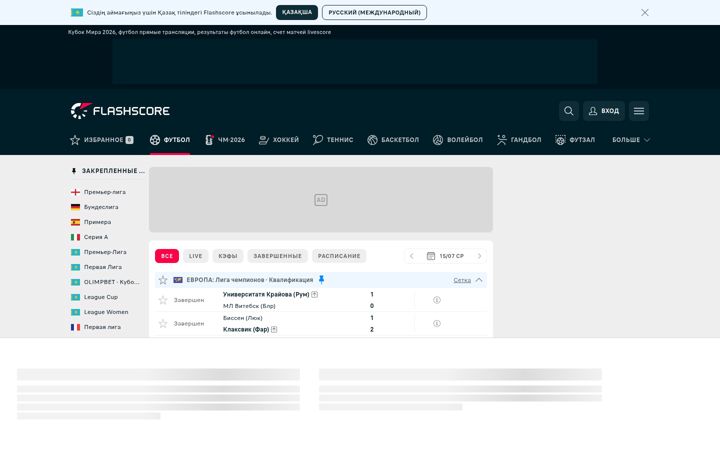Open OLIMPBET - Кубок league
This screenshot has width=720, height=450.
click(x=111, y=282)
